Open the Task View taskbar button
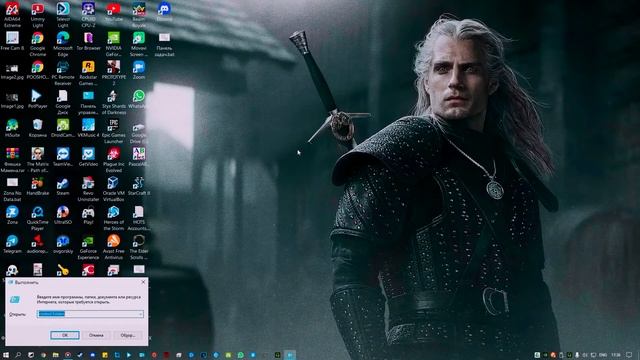The width and height of the screenshot is (640, 360). pyautogui.click(x=31, y=355)
